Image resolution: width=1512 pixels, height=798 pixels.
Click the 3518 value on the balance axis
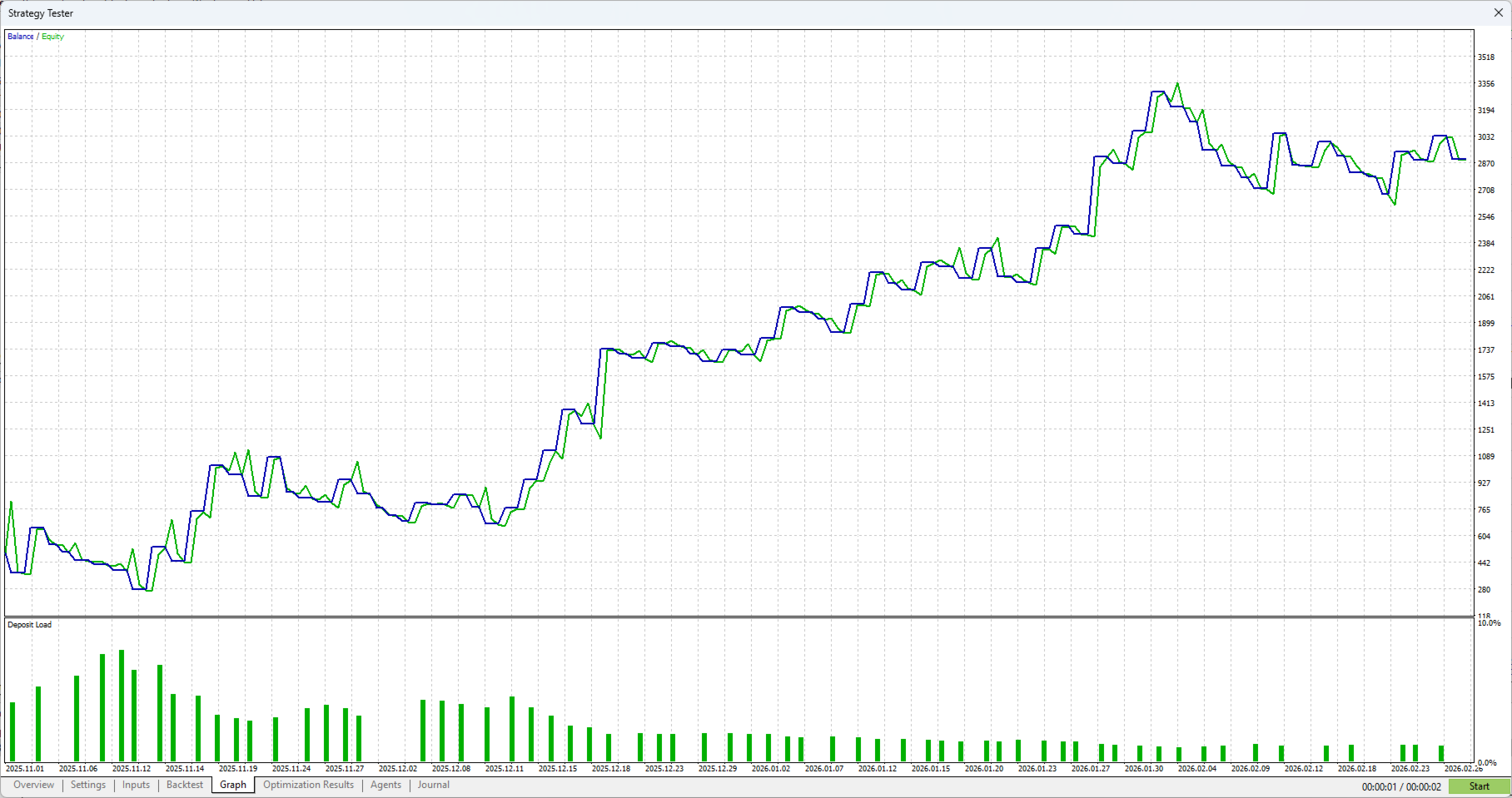1486,57
